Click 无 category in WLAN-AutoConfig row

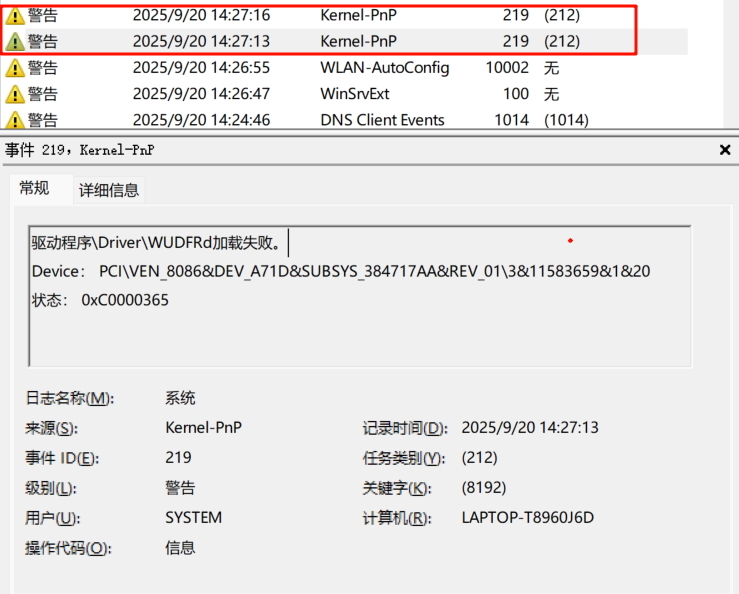coord(551,68)
